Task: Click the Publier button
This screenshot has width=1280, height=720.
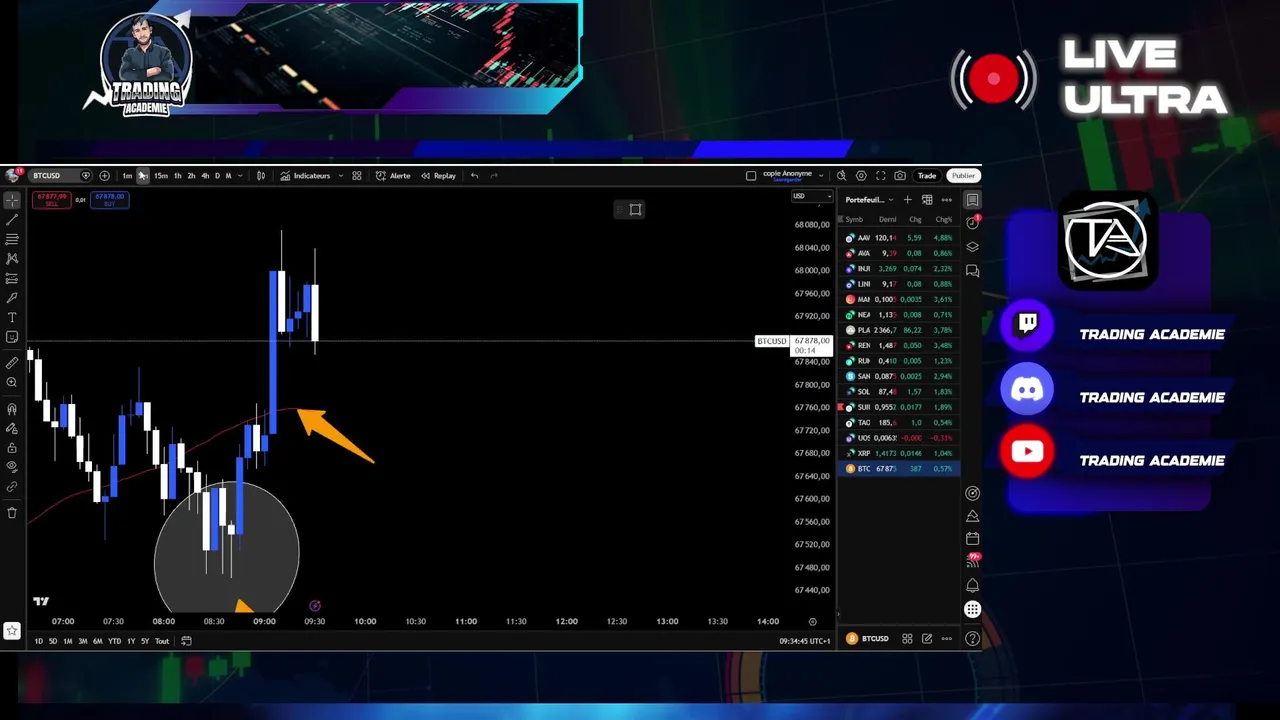Action: coord(963,176)
